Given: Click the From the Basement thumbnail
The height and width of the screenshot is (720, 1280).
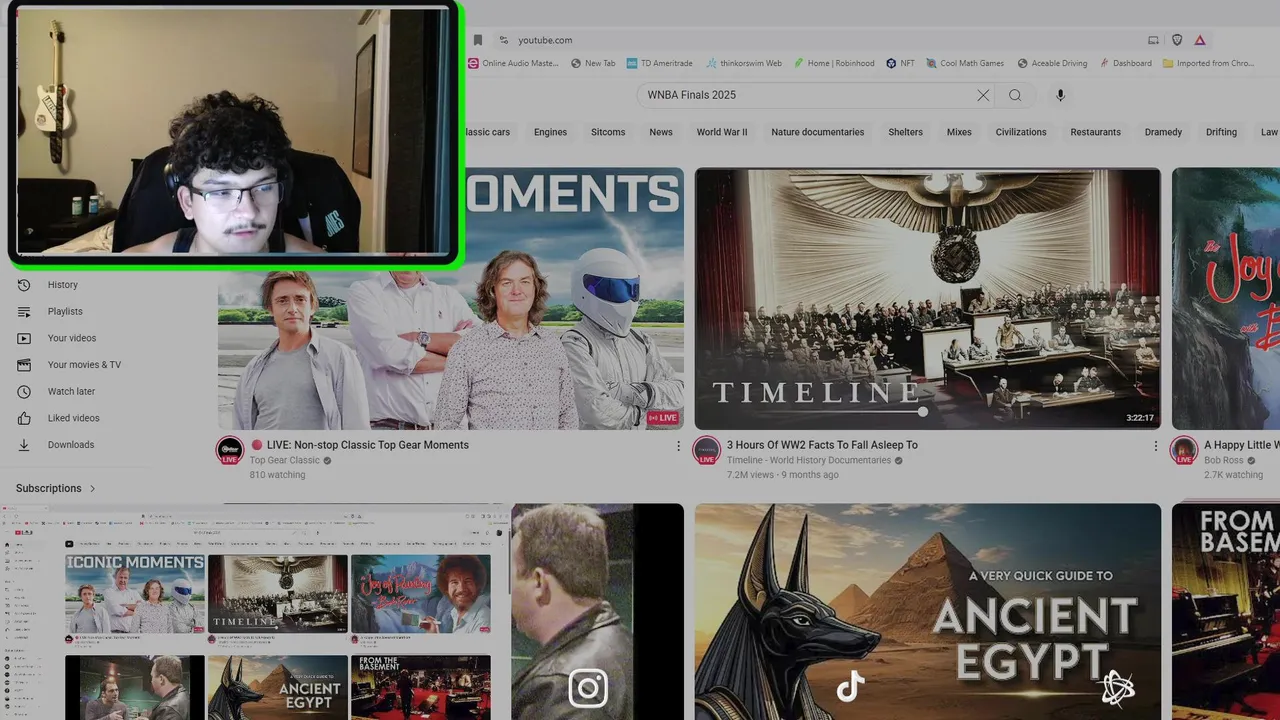Looking at the screenshot, I should (1226, 611).
